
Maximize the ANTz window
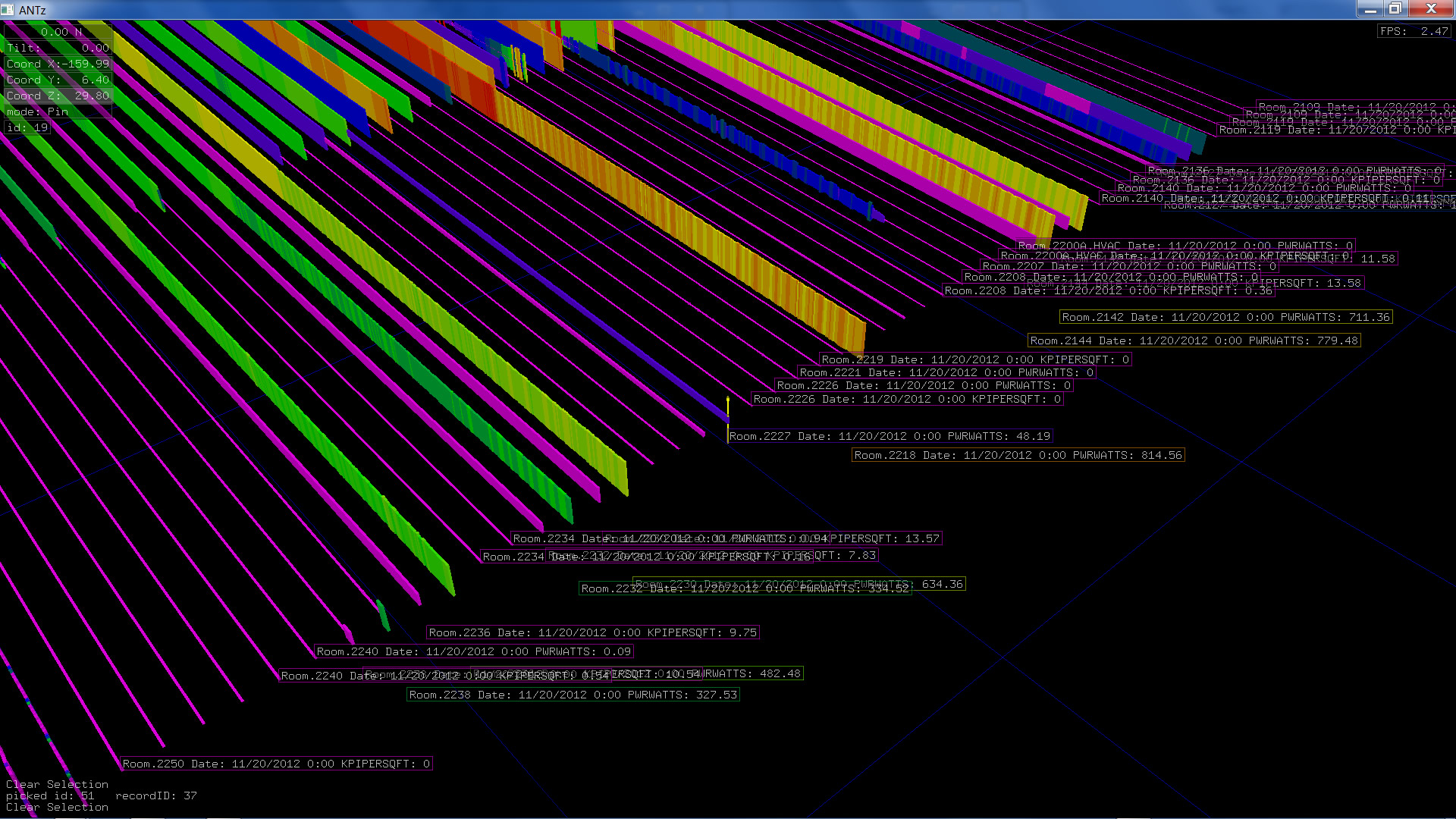1395,9
